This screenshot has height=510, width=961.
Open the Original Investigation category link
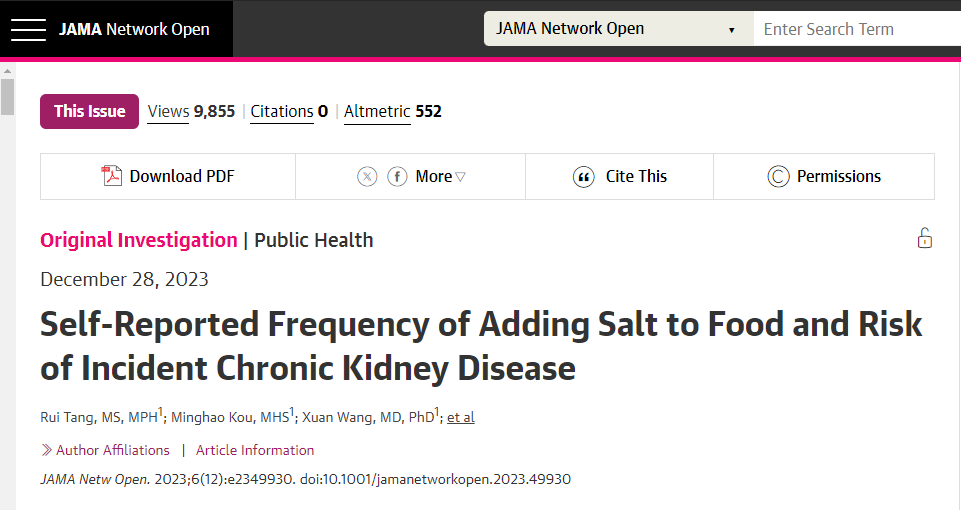coord(139,240)
